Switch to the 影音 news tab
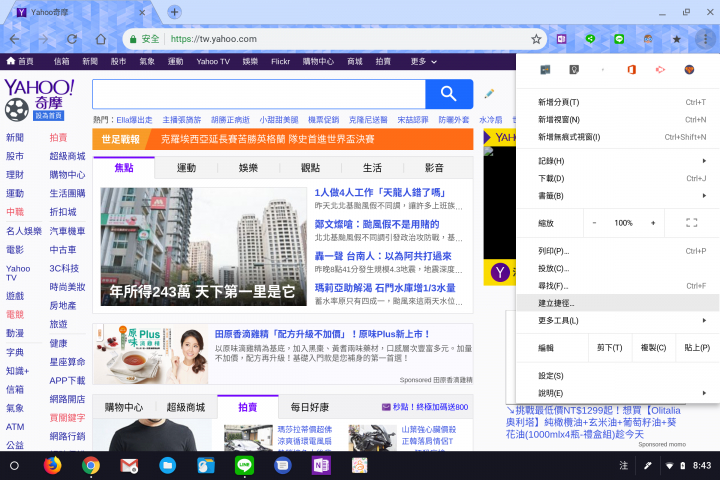 [434, 168]
